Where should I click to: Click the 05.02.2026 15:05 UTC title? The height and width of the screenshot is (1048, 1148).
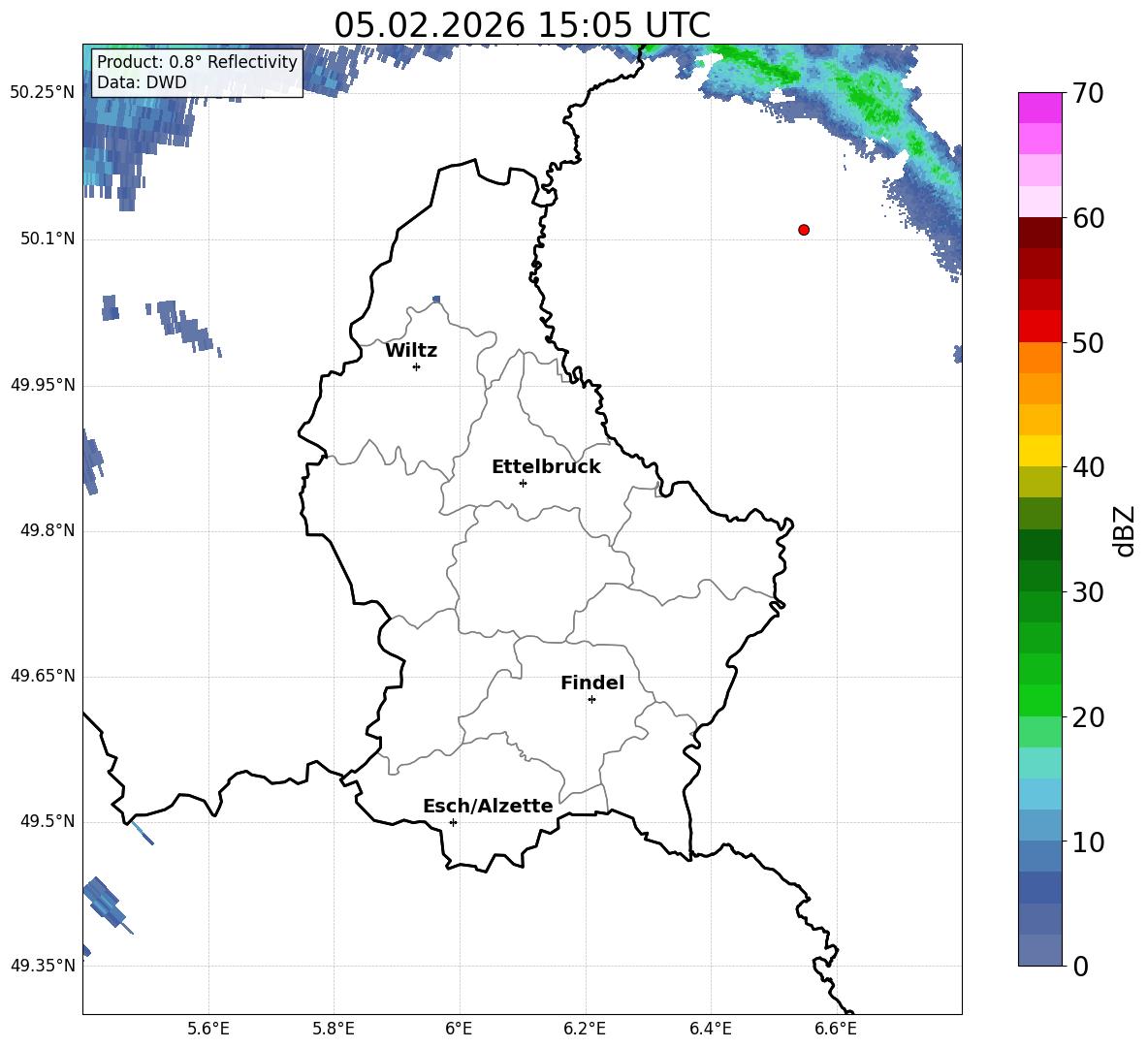522,25
